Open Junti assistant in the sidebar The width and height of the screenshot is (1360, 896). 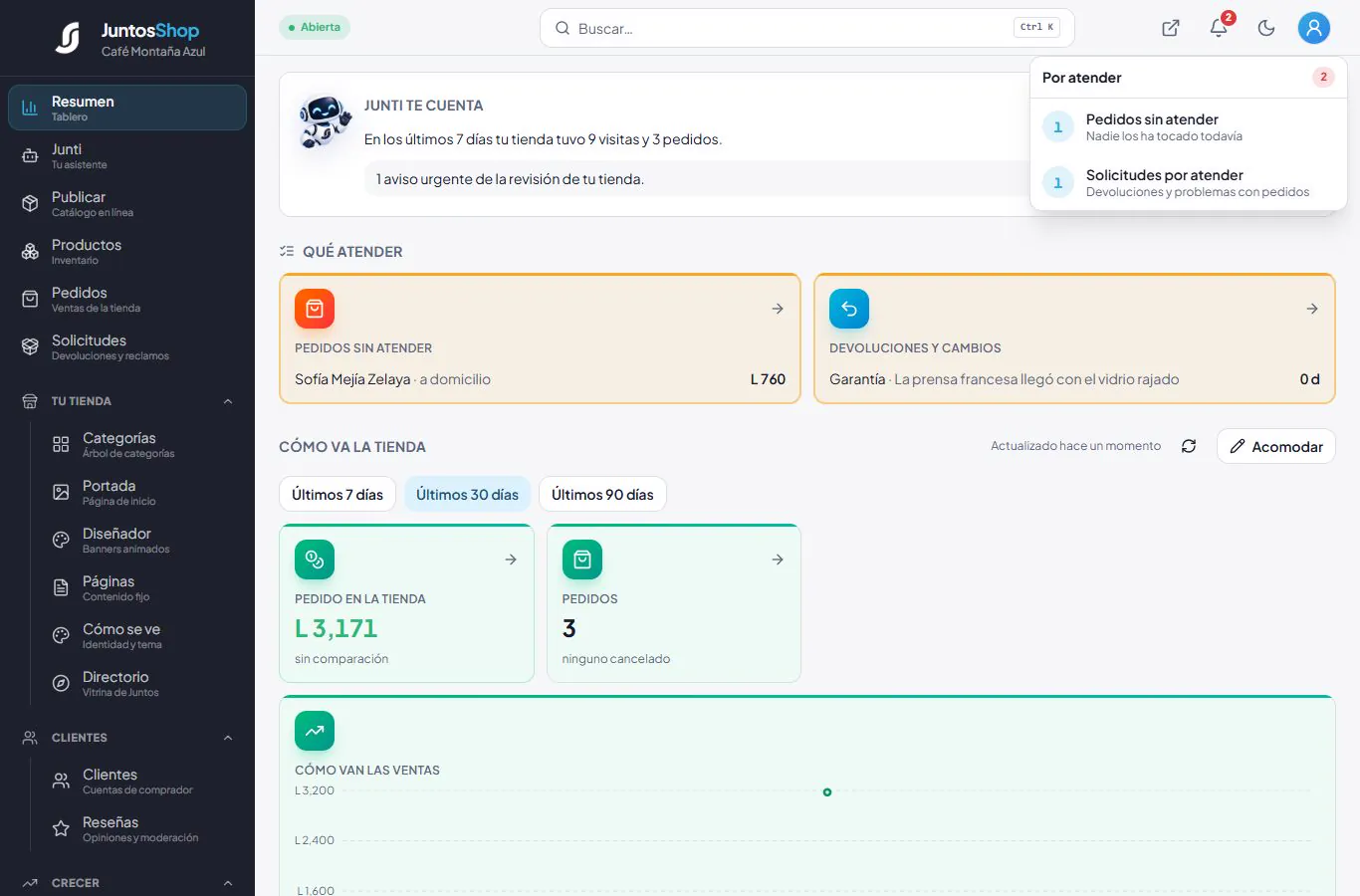click(127, 155)
